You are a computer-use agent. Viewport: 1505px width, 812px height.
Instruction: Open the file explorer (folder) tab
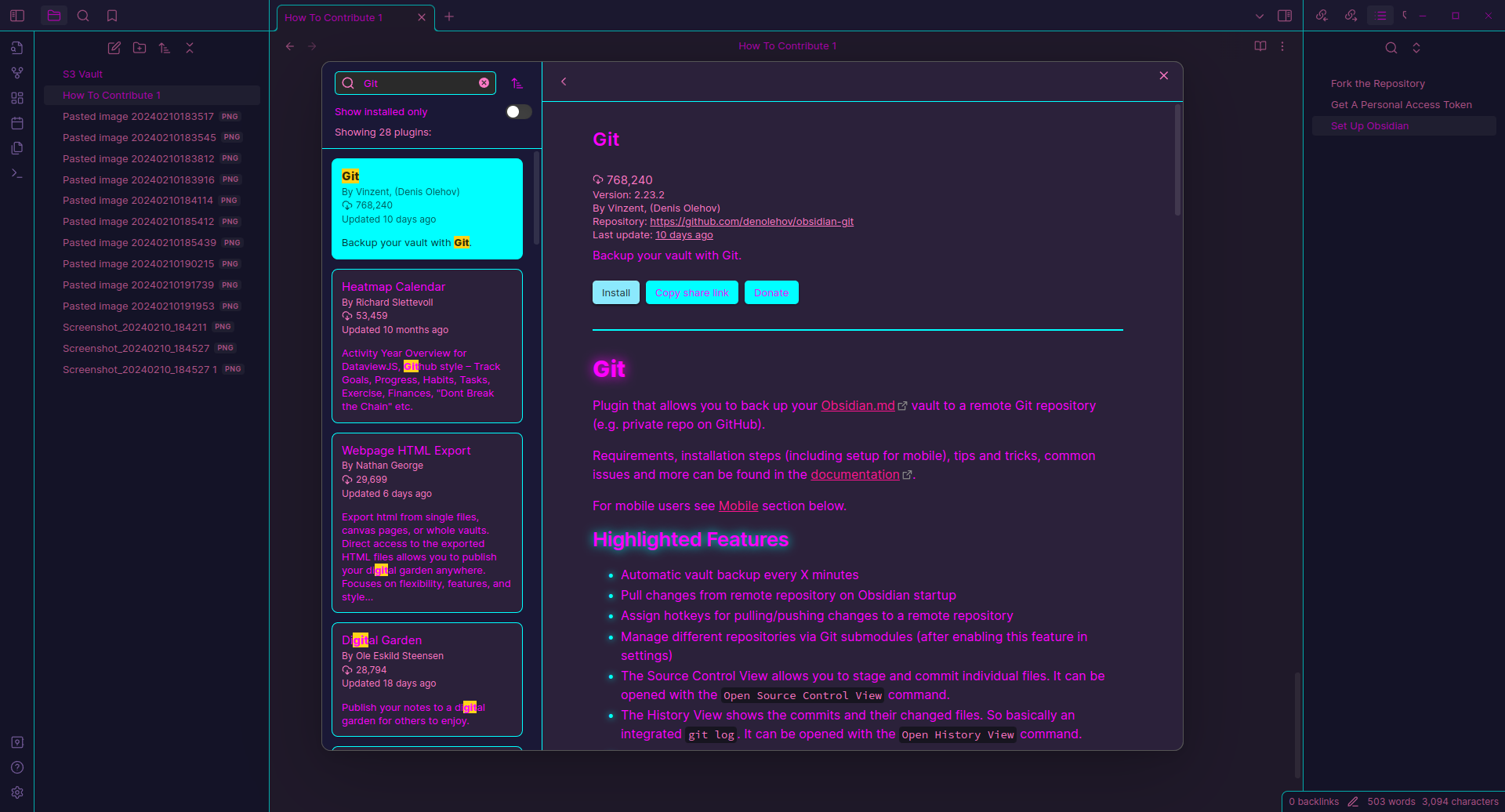[x=54, y=16]
